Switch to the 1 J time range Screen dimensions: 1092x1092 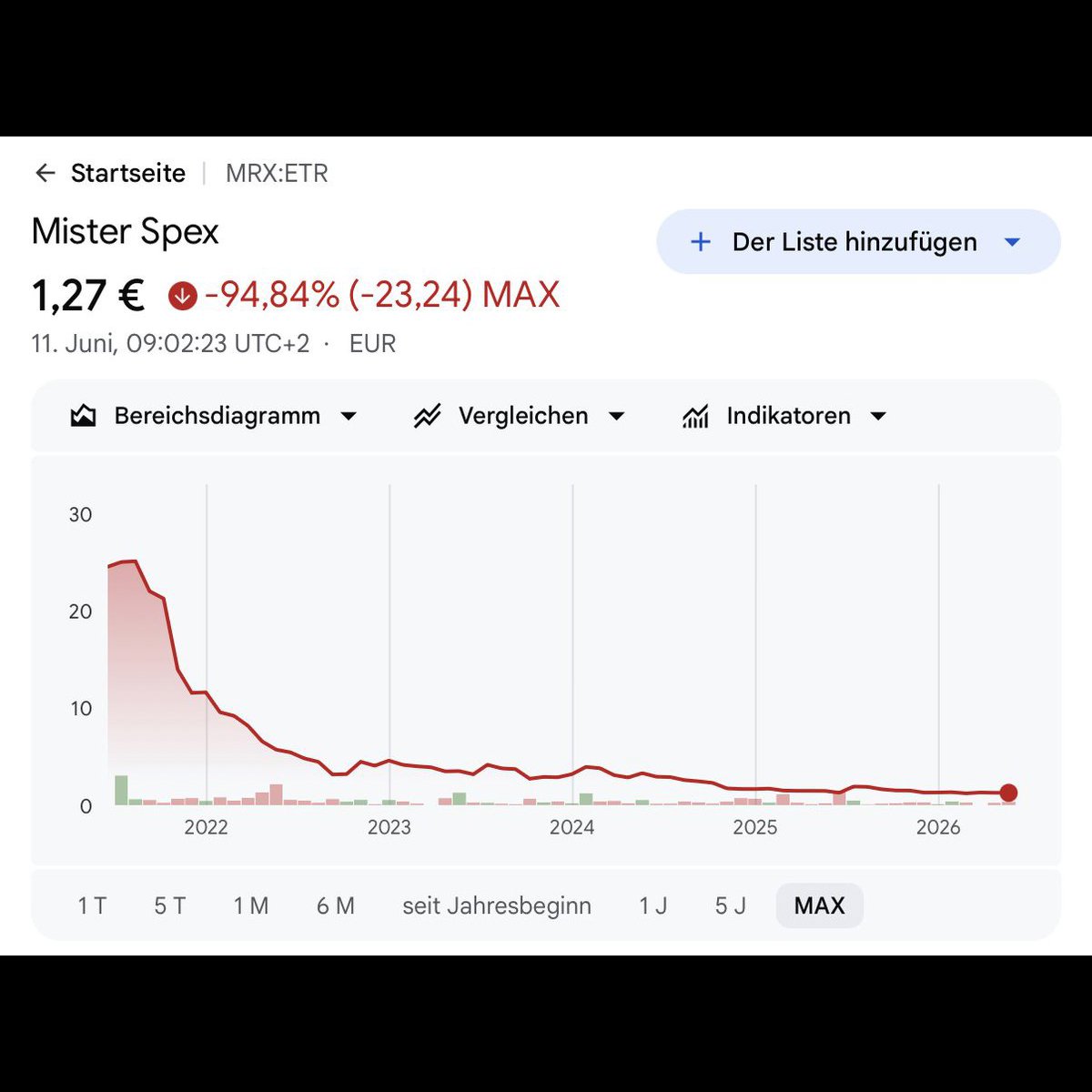[652, 905]
